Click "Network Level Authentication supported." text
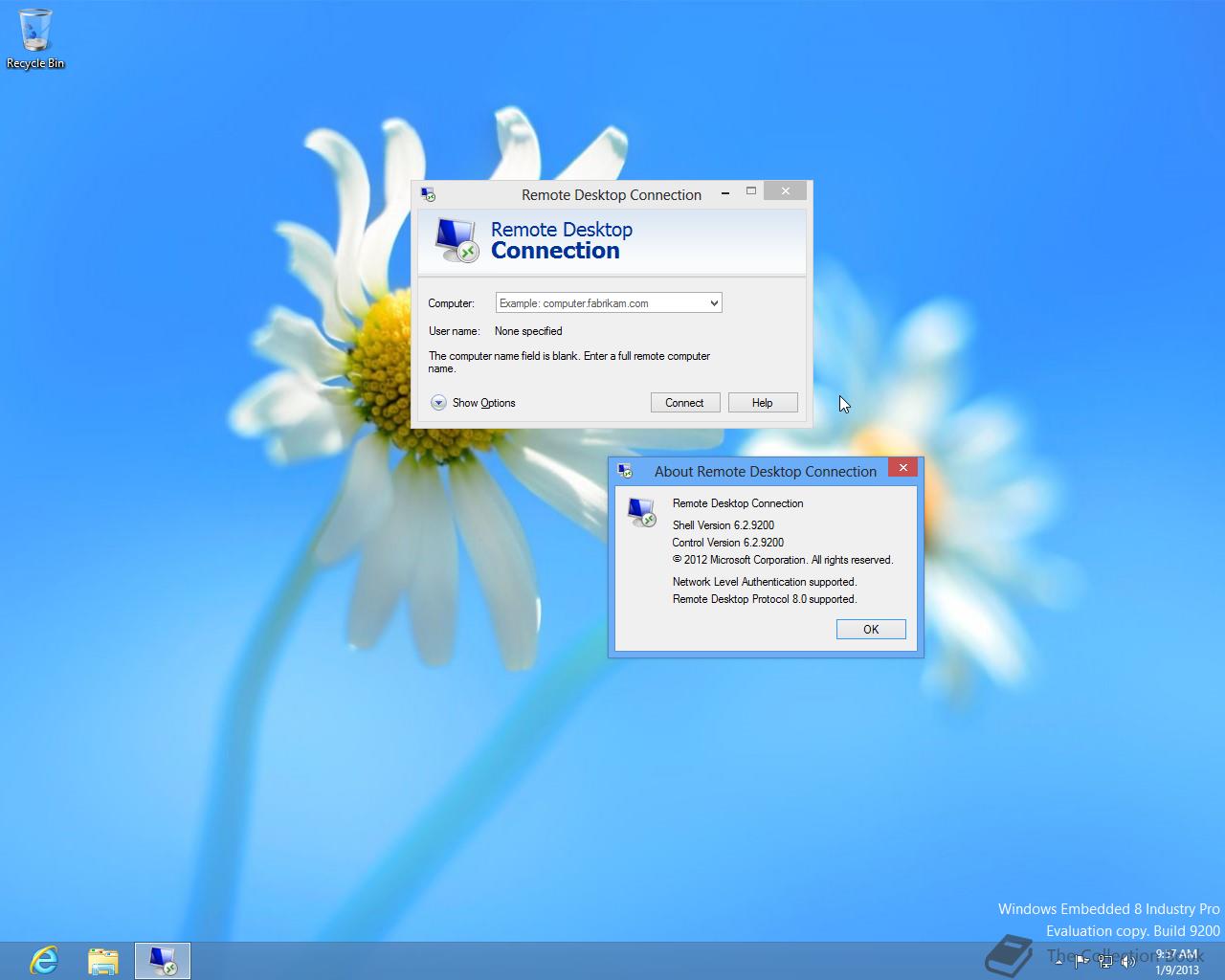Image resolution: width=1225 pixels, height=980 pixels. pyautogui.click(x=765, y=582)
